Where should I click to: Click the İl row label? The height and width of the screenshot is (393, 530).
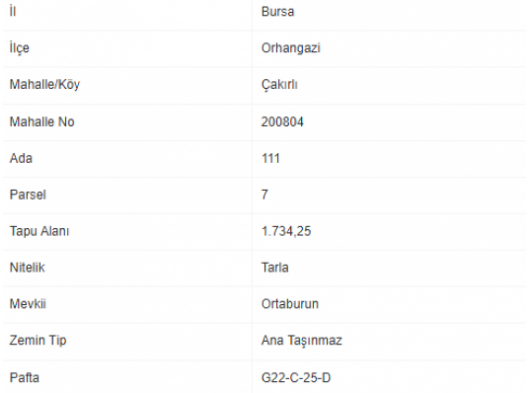tap(13, 11)
